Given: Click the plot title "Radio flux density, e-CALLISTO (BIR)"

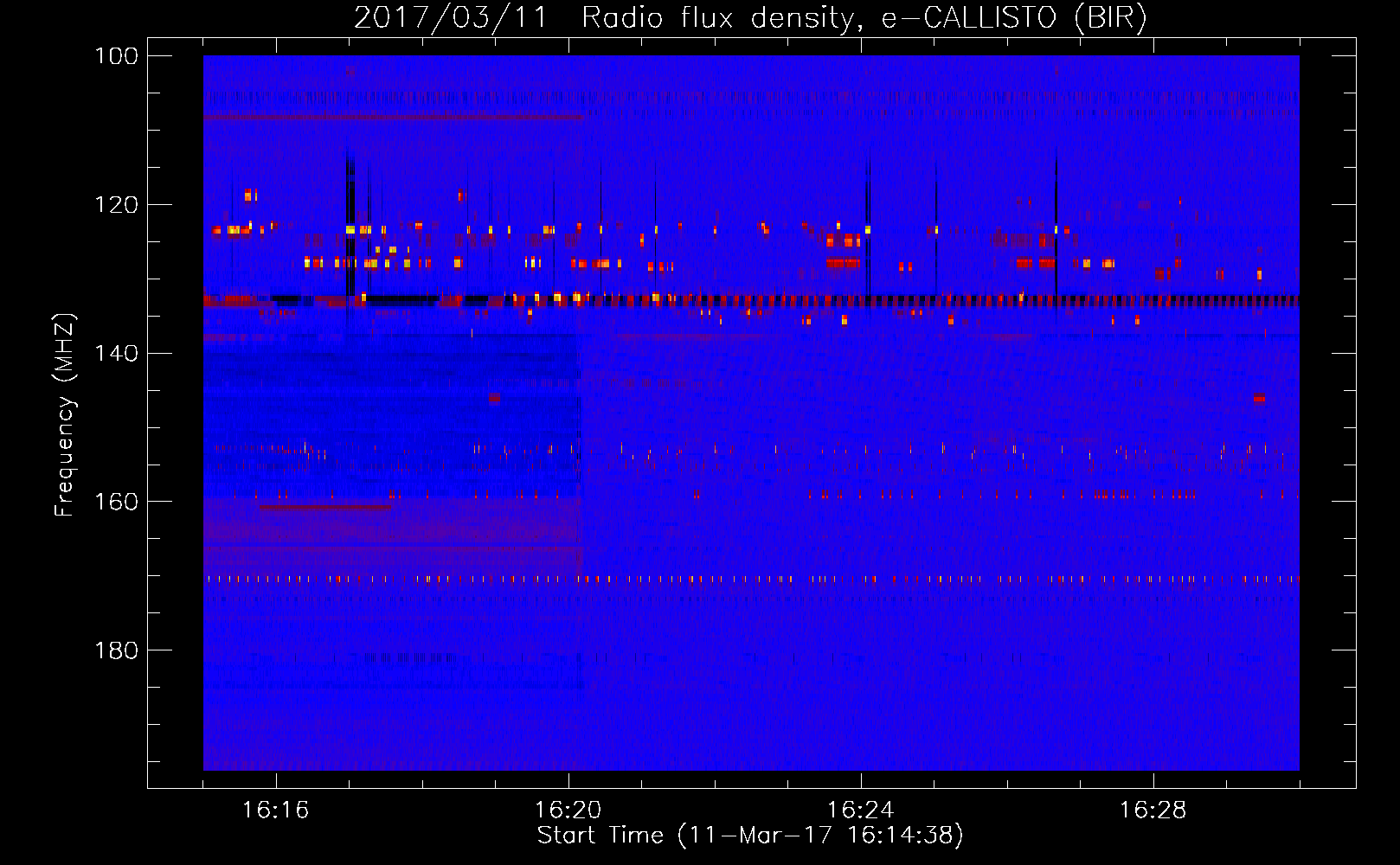Looking at the screenshot, I should 864,17.
